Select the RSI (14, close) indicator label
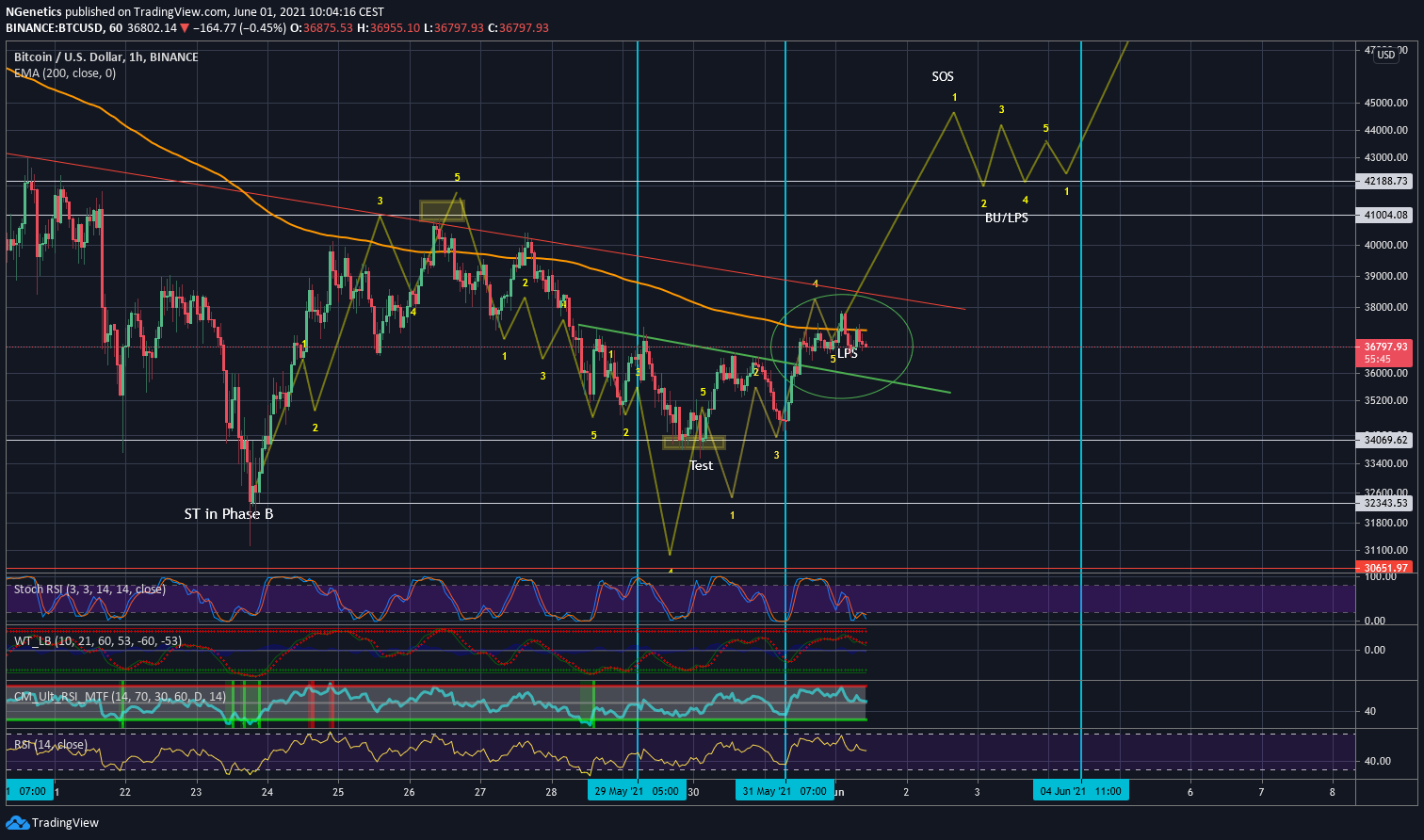 point(51,745)
